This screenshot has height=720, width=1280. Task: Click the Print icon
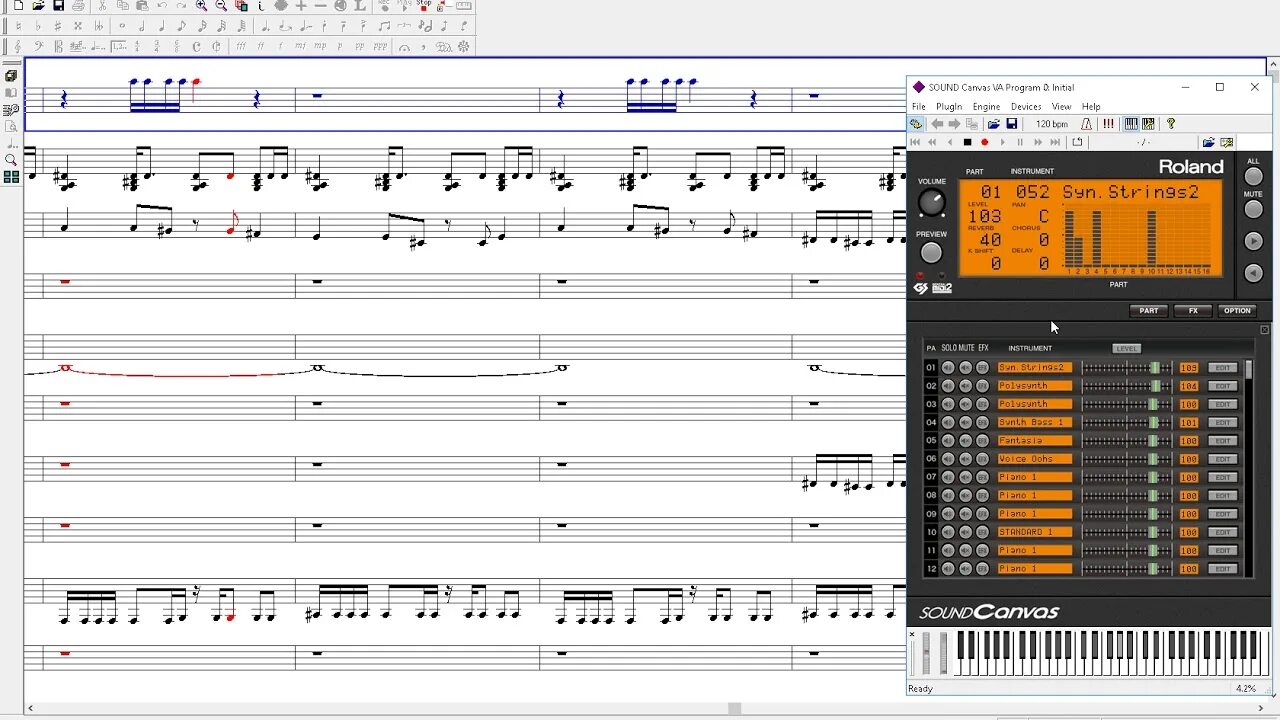click(79, 5)
